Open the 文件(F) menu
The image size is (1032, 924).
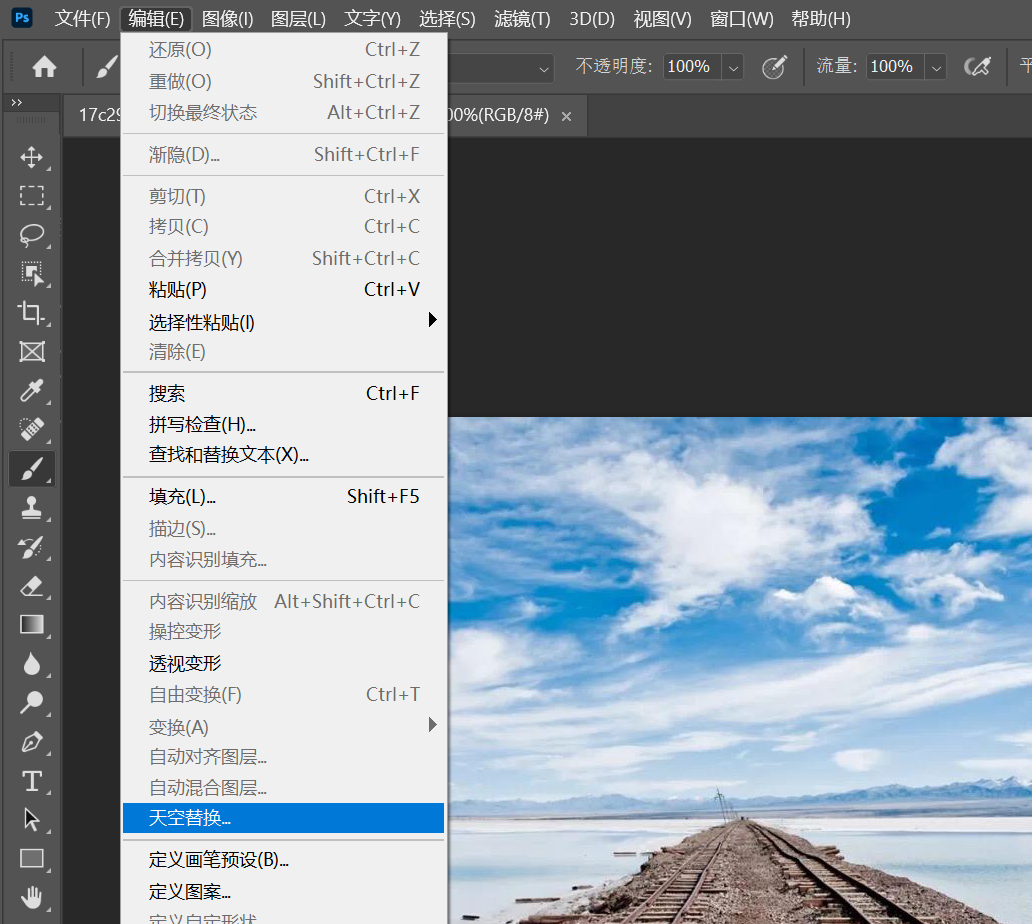(82, 18)
